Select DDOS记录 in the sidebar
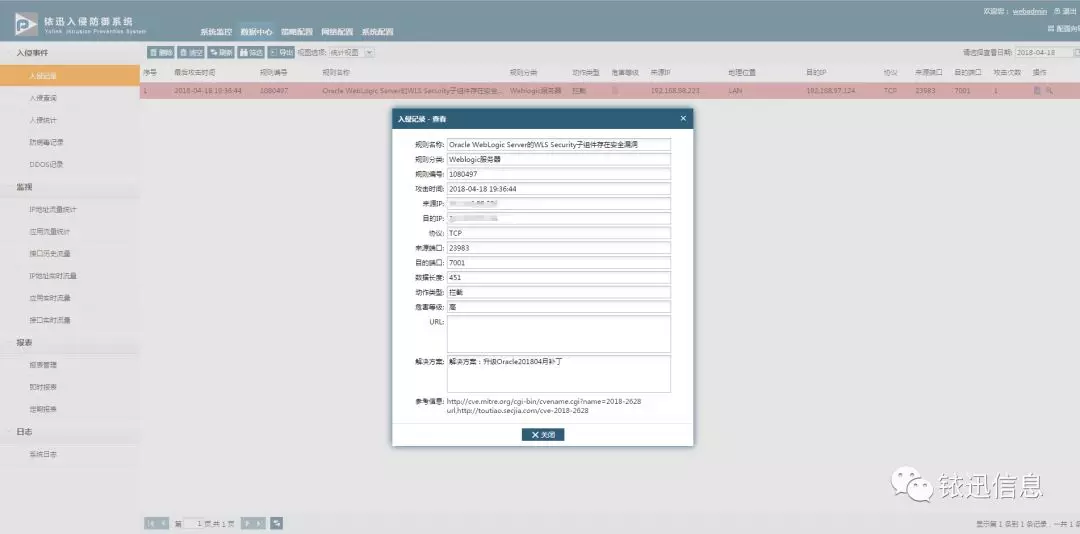 pos(70,164)
